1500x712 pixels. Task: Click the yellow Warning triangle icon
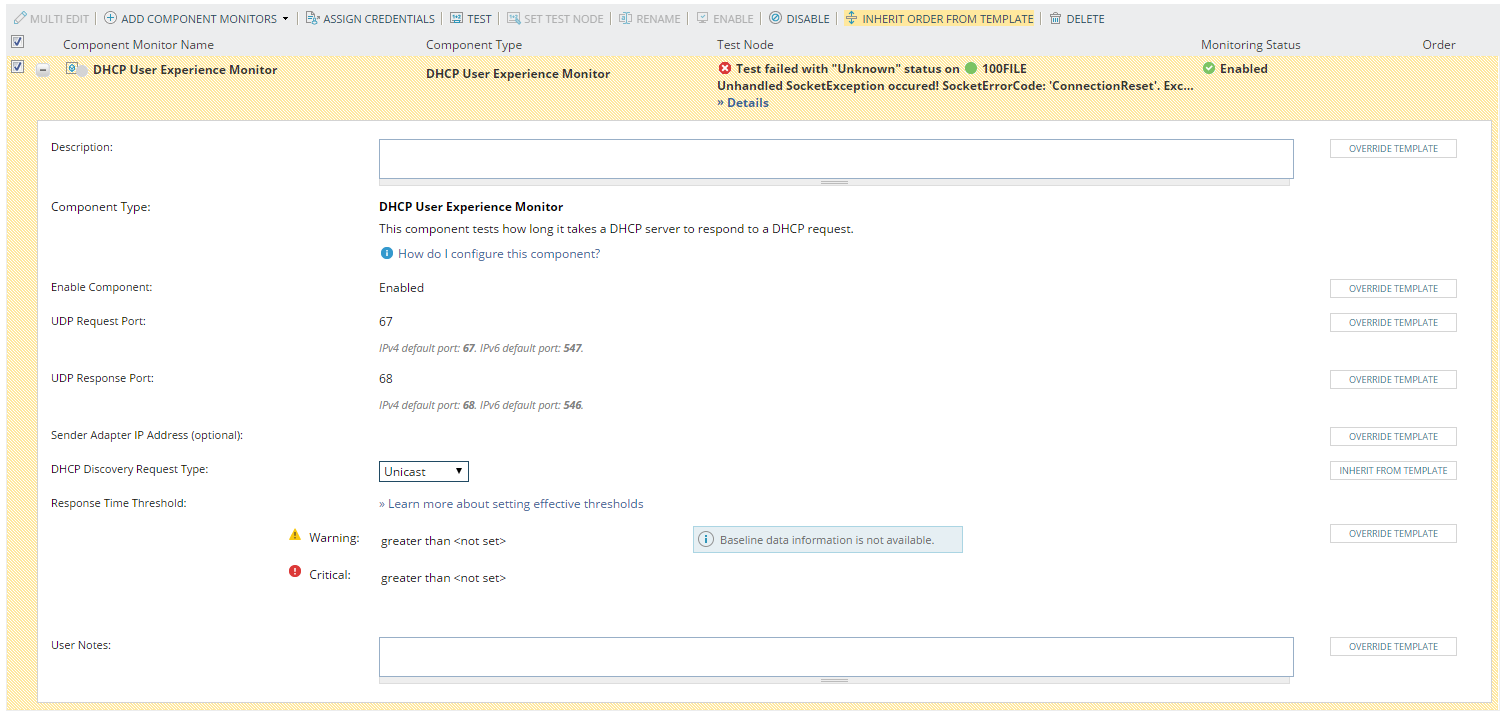click(x=295, y=535)
